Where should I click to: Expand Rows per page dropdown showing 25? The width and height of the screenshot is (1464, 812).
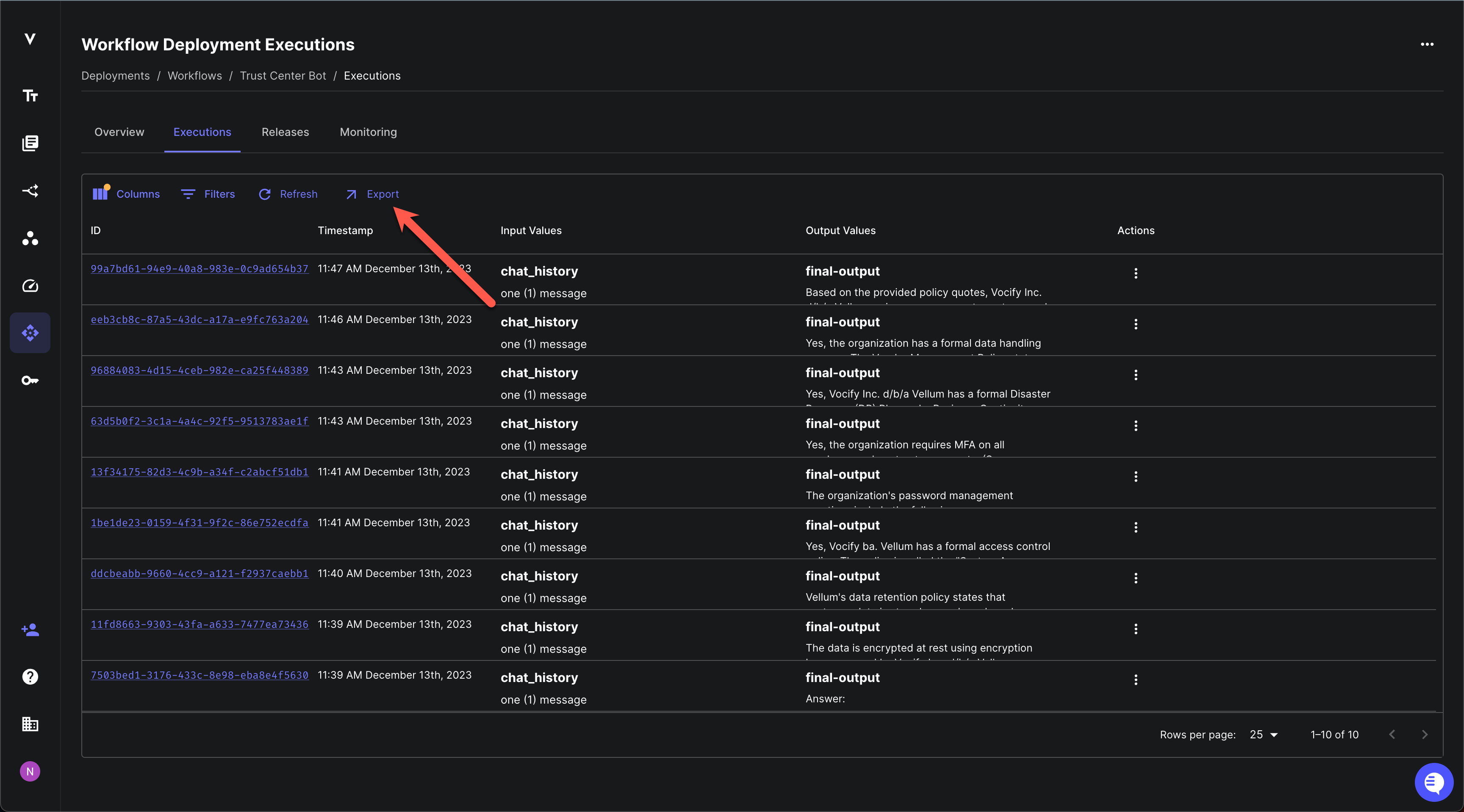tap(1263, 735)
